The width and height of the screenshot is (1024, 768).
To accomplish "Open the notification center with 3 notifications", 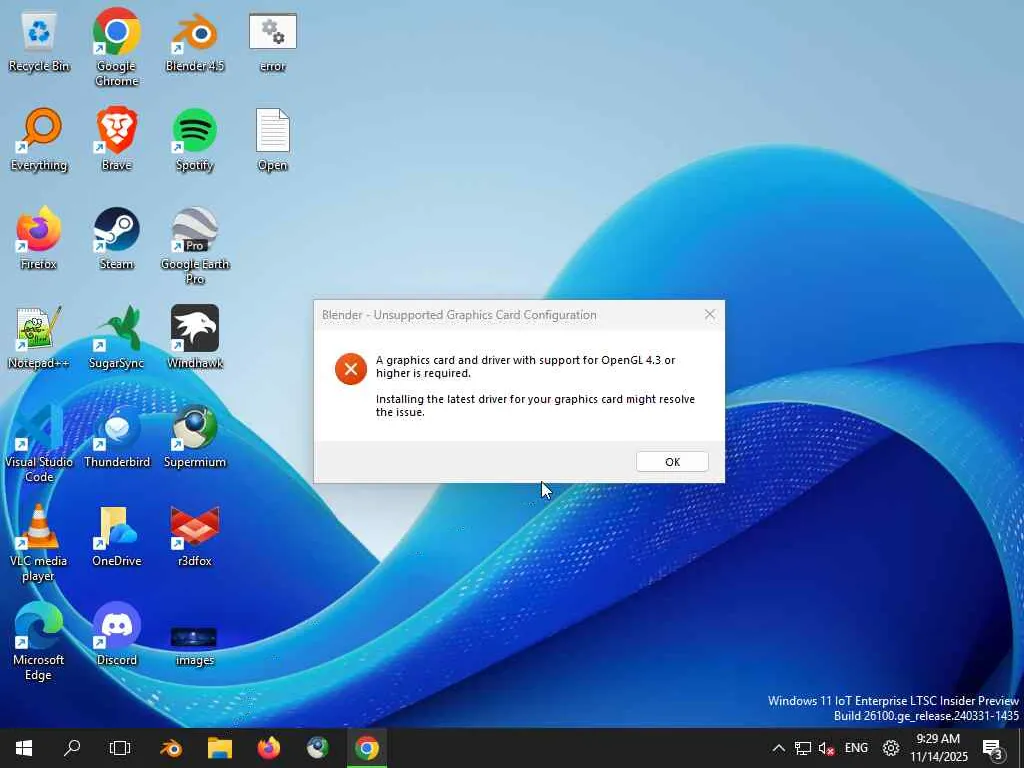I will pyautogui.click(x=992, y=748).
